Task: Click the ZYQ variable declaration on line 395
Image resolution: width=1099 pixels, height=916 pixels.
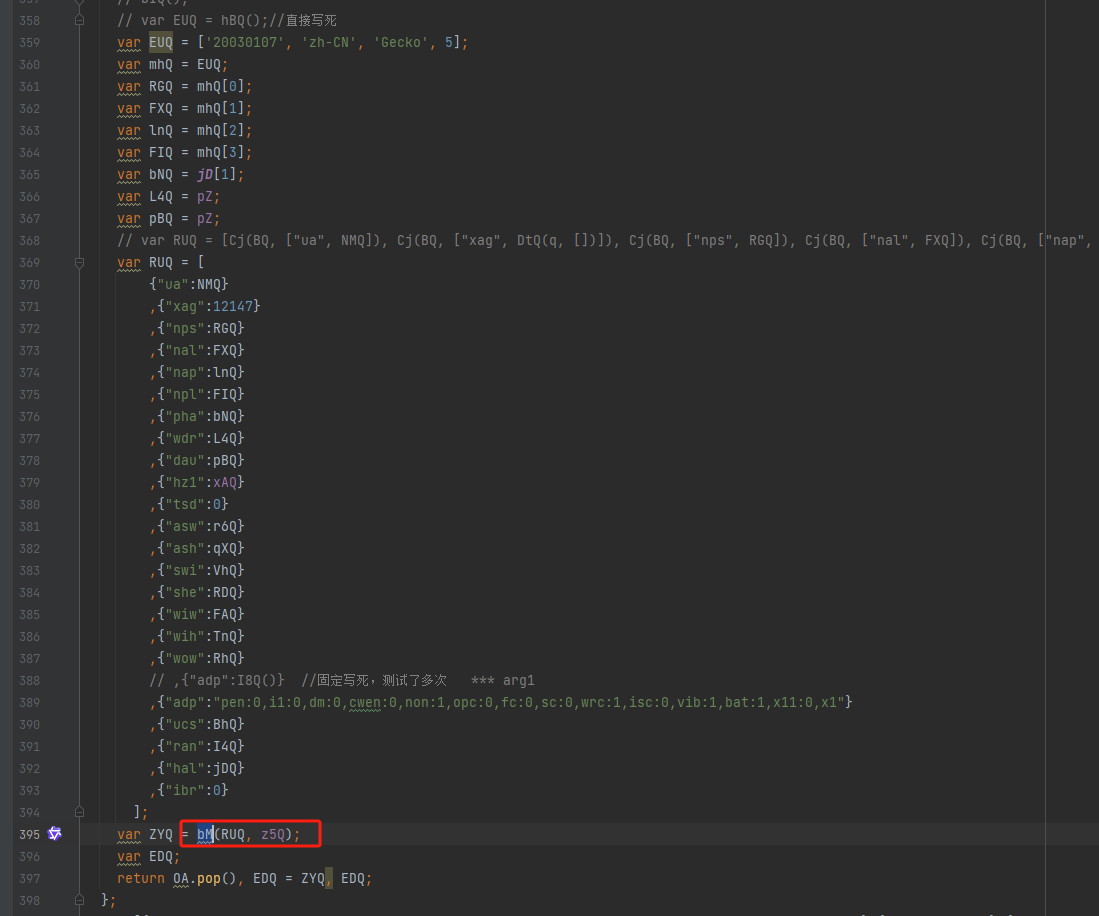Action: pos(161,834)
